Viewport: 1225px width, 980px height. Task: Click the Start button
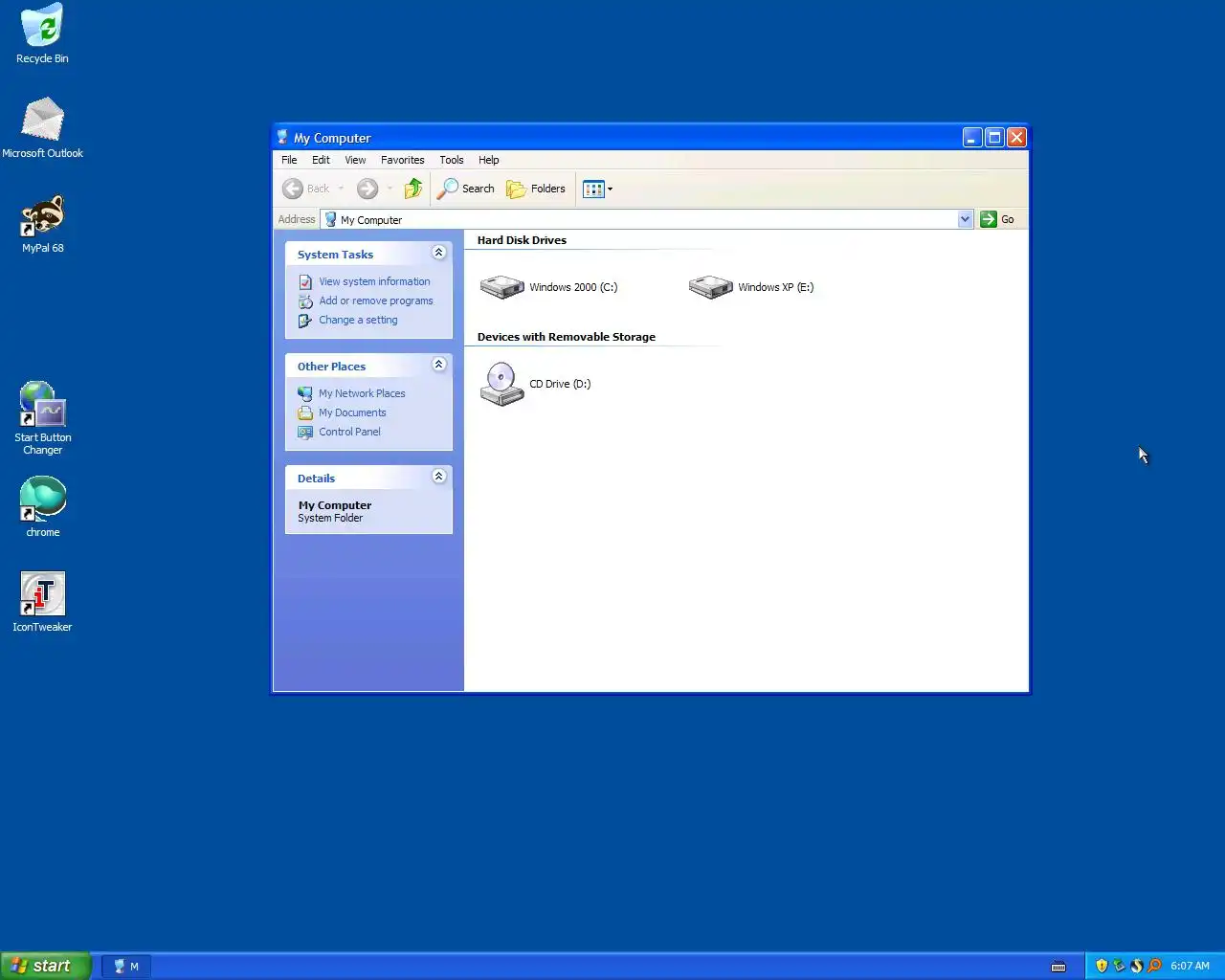tap(45, 966)
